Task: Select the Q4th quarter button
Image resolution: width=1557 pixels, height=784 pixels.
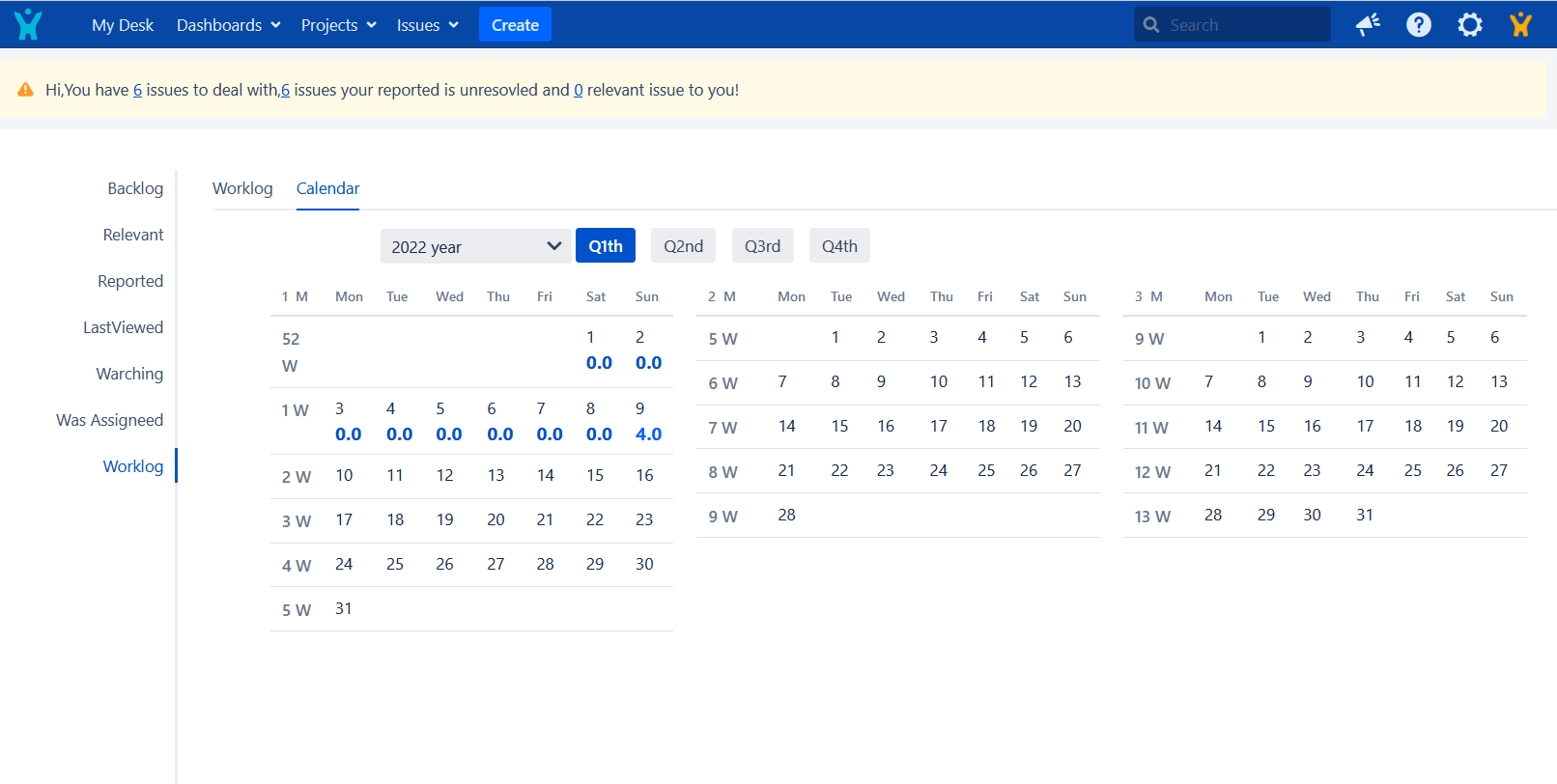Action: coord(840,246)
